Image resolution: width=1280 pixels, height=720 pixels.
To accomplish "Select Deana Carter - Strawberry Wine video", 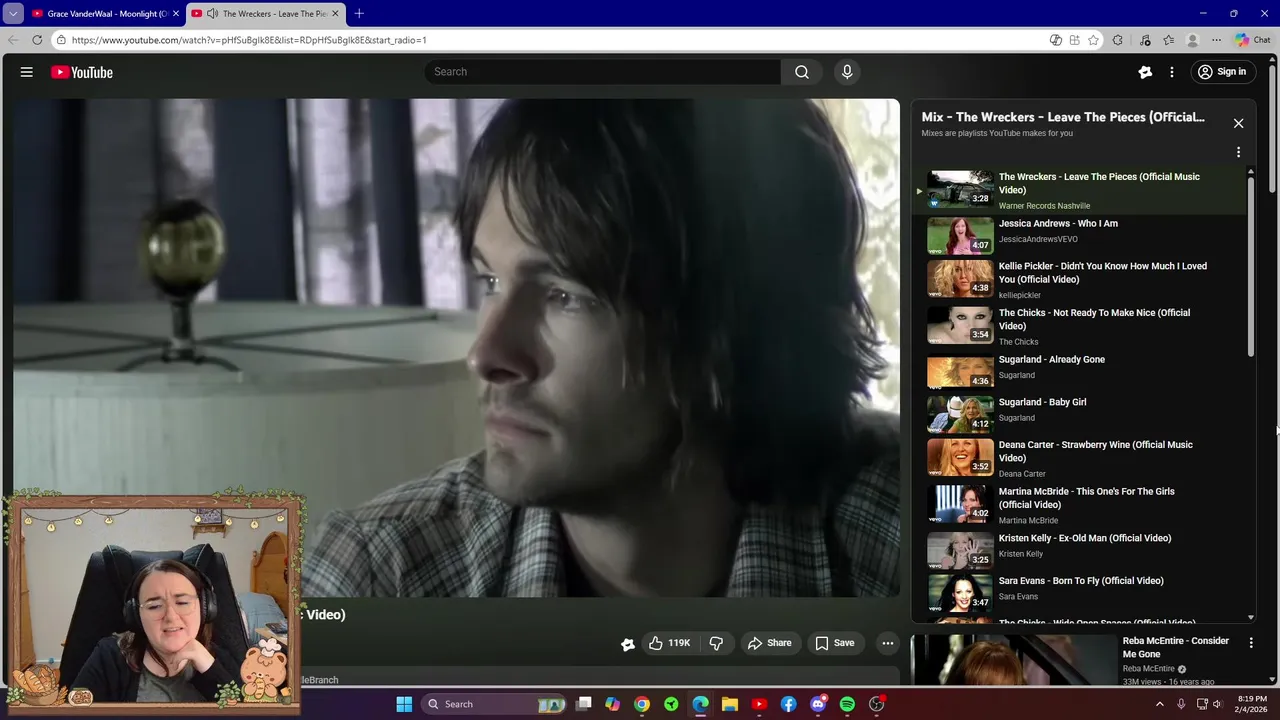I will click(1080, 458).
